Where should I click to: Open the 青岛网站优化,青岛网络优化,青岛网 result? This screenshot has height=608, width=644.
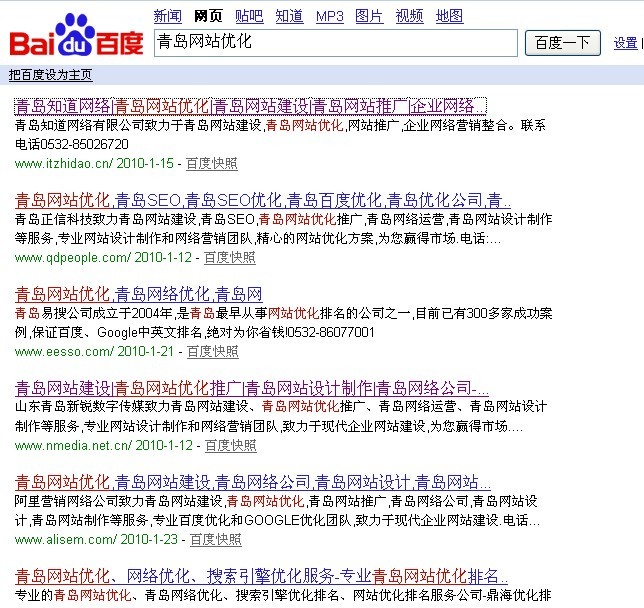point(139,294)
